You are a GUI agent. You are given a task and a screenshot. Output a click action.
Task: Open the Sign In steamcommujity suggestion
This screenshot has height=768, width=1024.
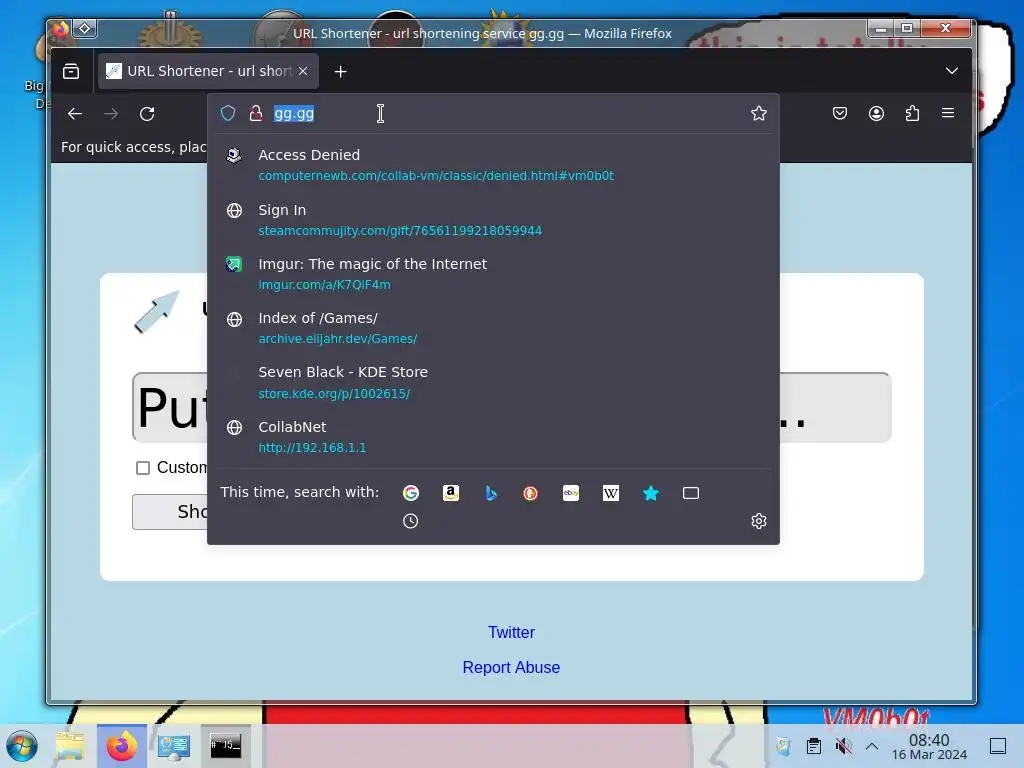coord(493,219)
